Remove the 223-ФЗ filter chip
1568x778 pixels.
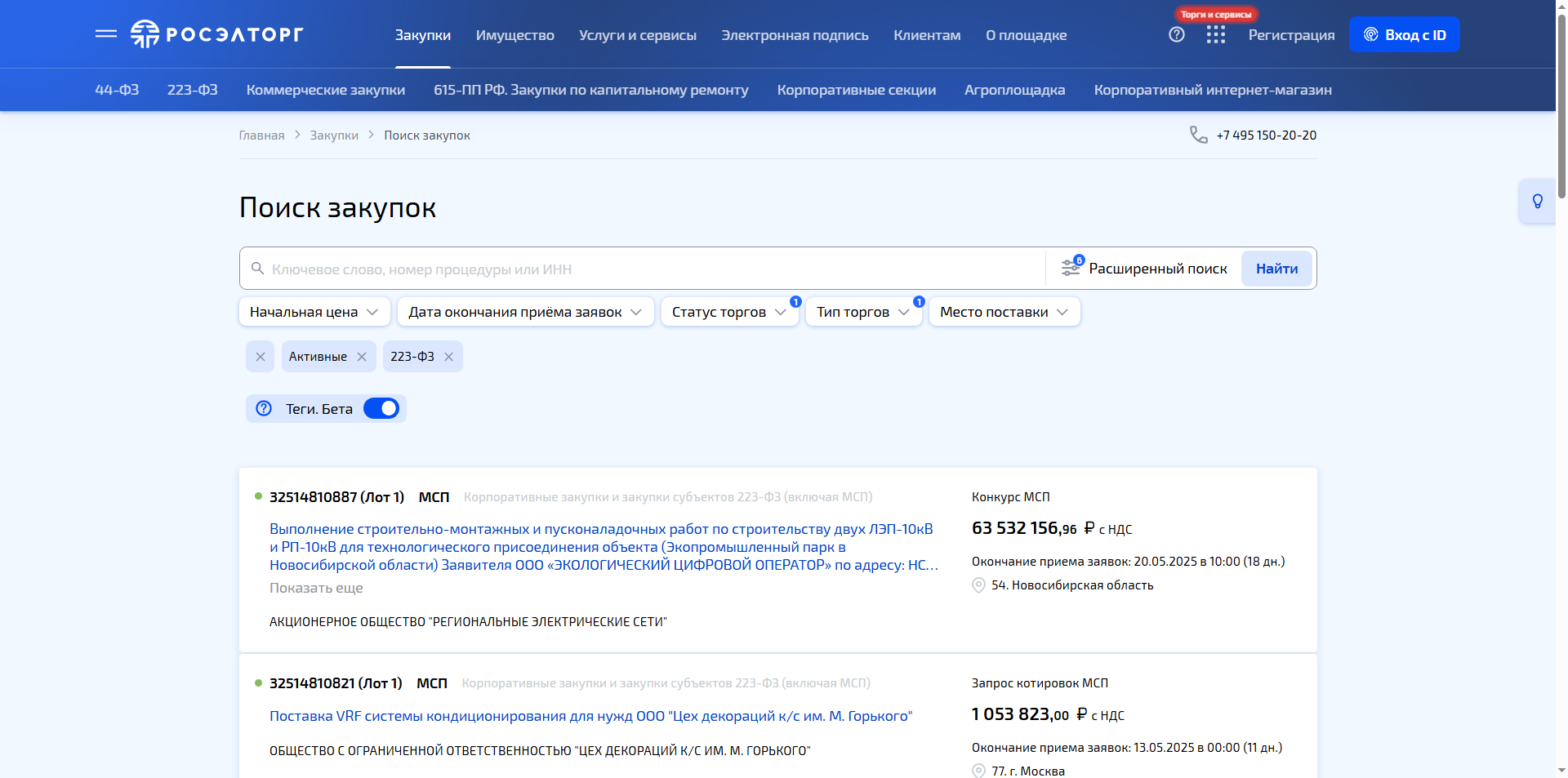[448, 357]
